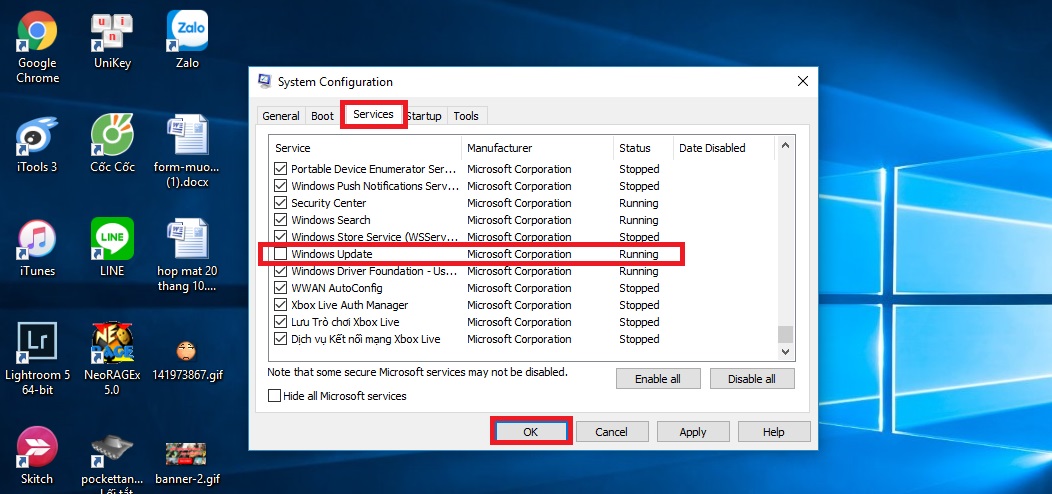
Task: Click the services list scroll down arrow
Action: 785,352
